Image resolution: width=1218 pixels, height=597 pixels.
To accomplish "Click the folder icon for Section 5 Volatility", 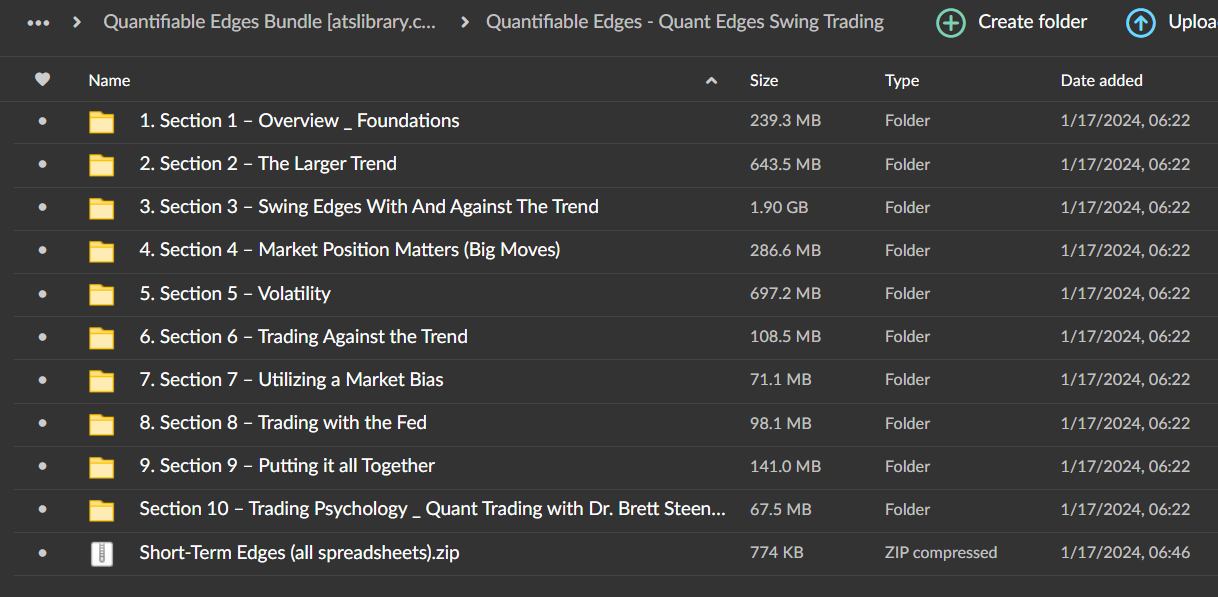I will [x=101, y=294].
